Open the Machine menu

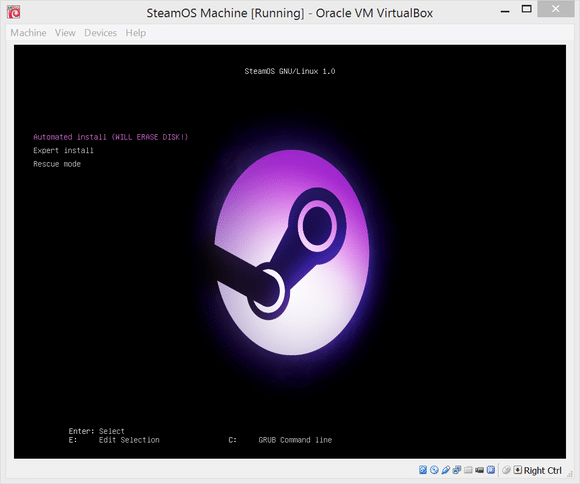(28, 33)
